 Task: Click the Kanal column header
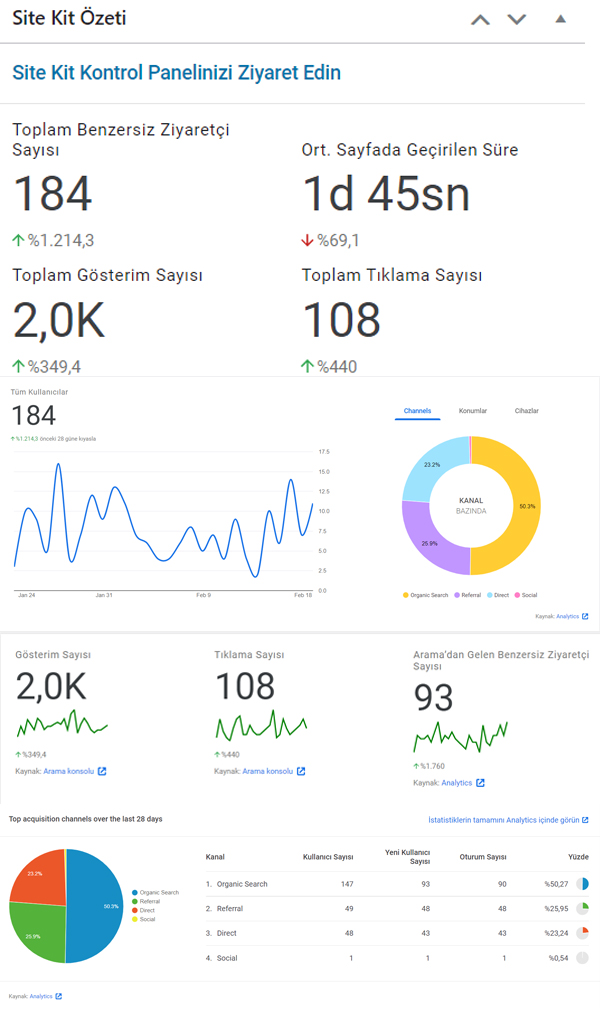[215, 856]
